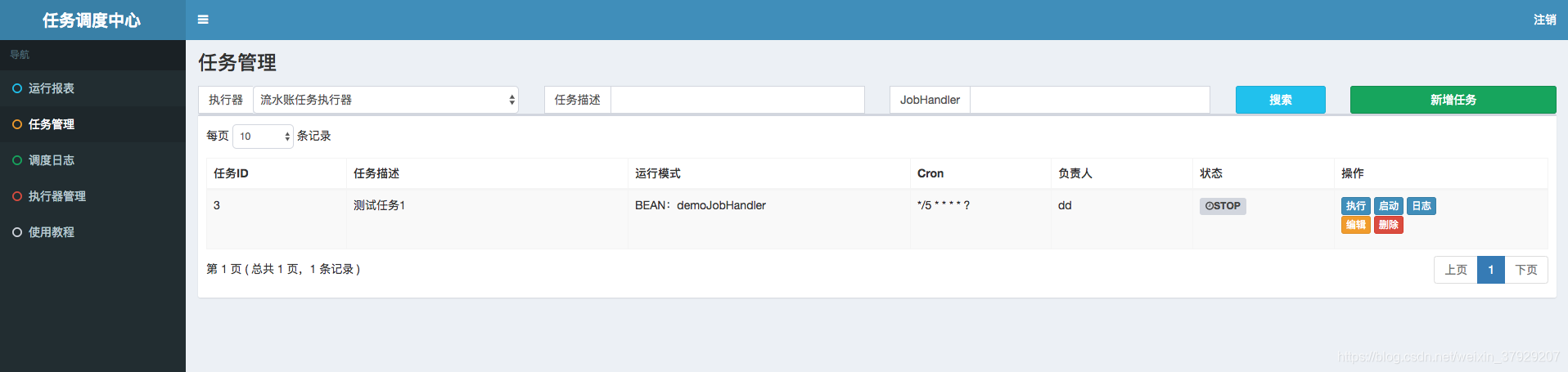The height and width of the screenshot is (372, 1568).
Task: Go to the previous page with 上页
Action: pyautogui.click(x=1455, y=270)
